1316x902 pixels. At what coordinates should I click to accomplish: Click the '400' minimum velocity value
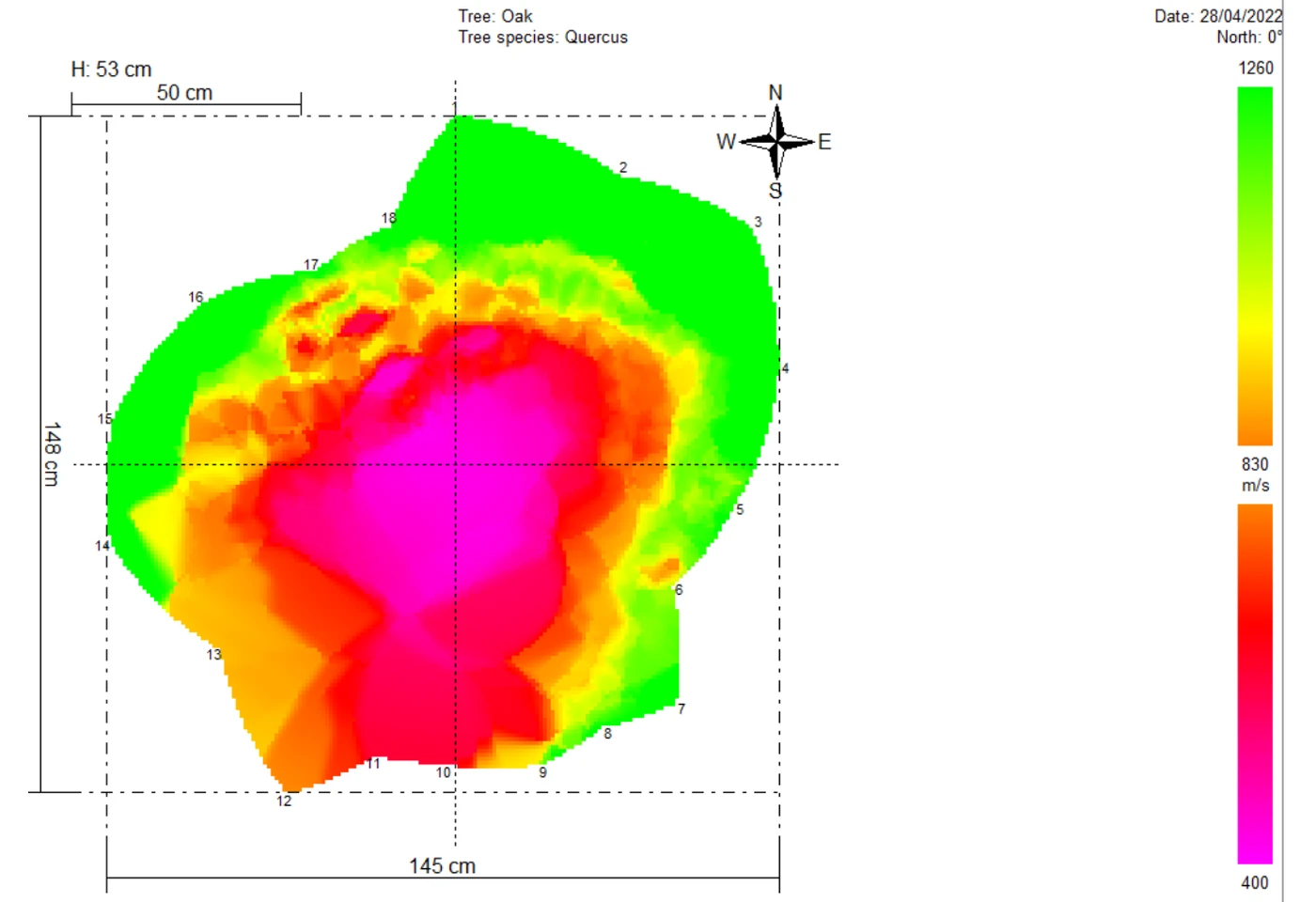1255,883
